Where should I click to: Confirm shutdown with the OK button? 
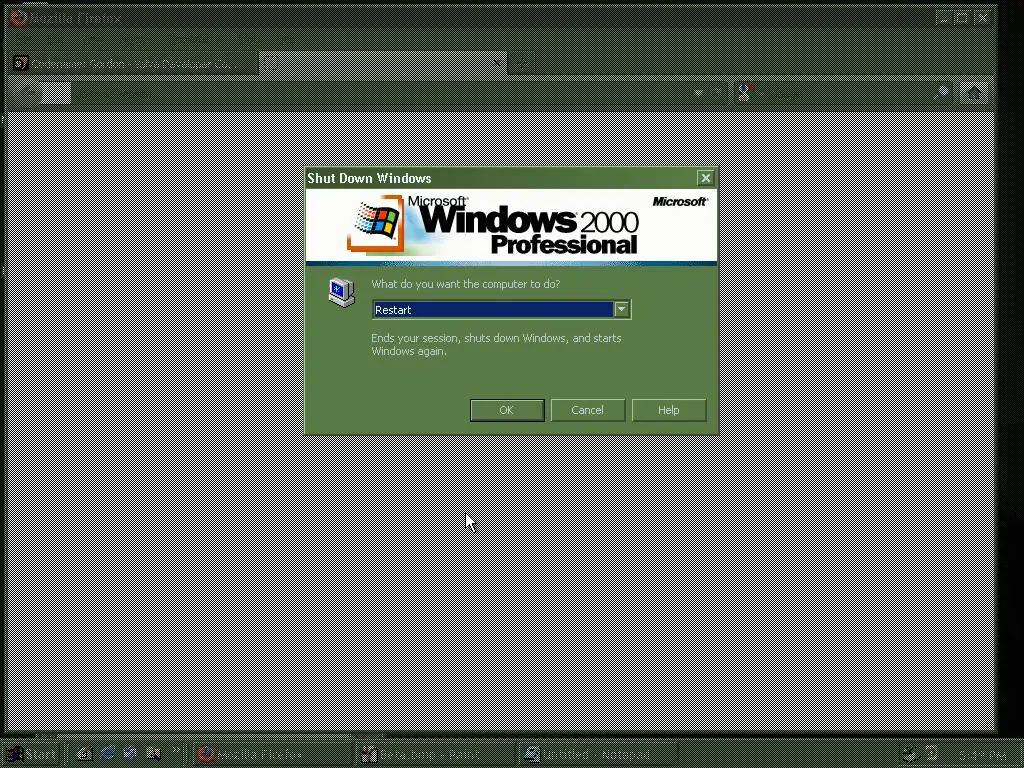[x=507, y=410]
